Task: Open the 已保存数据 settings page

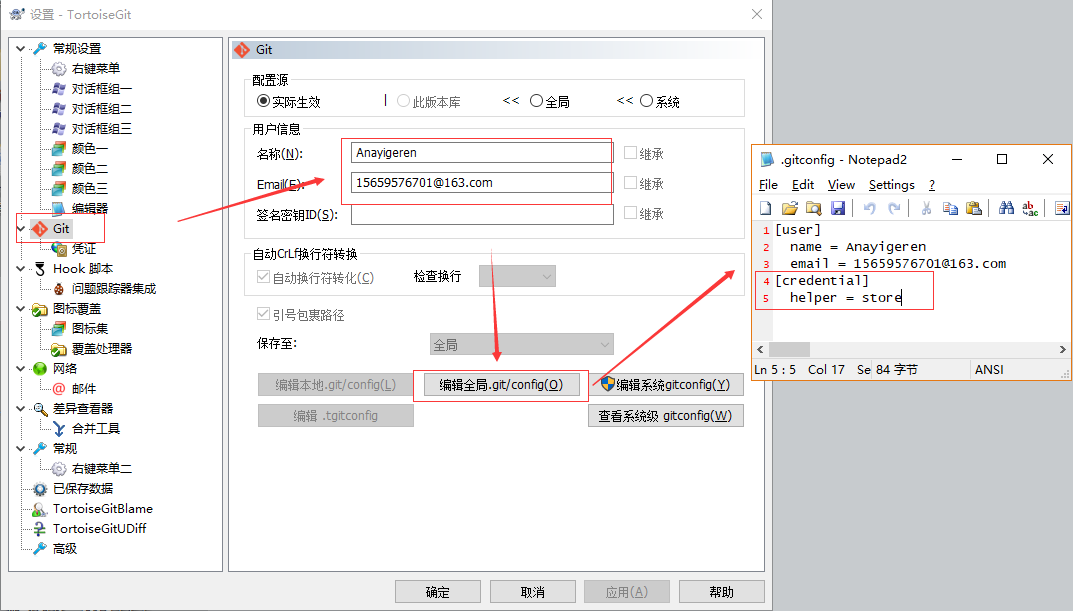Action: 83,489
